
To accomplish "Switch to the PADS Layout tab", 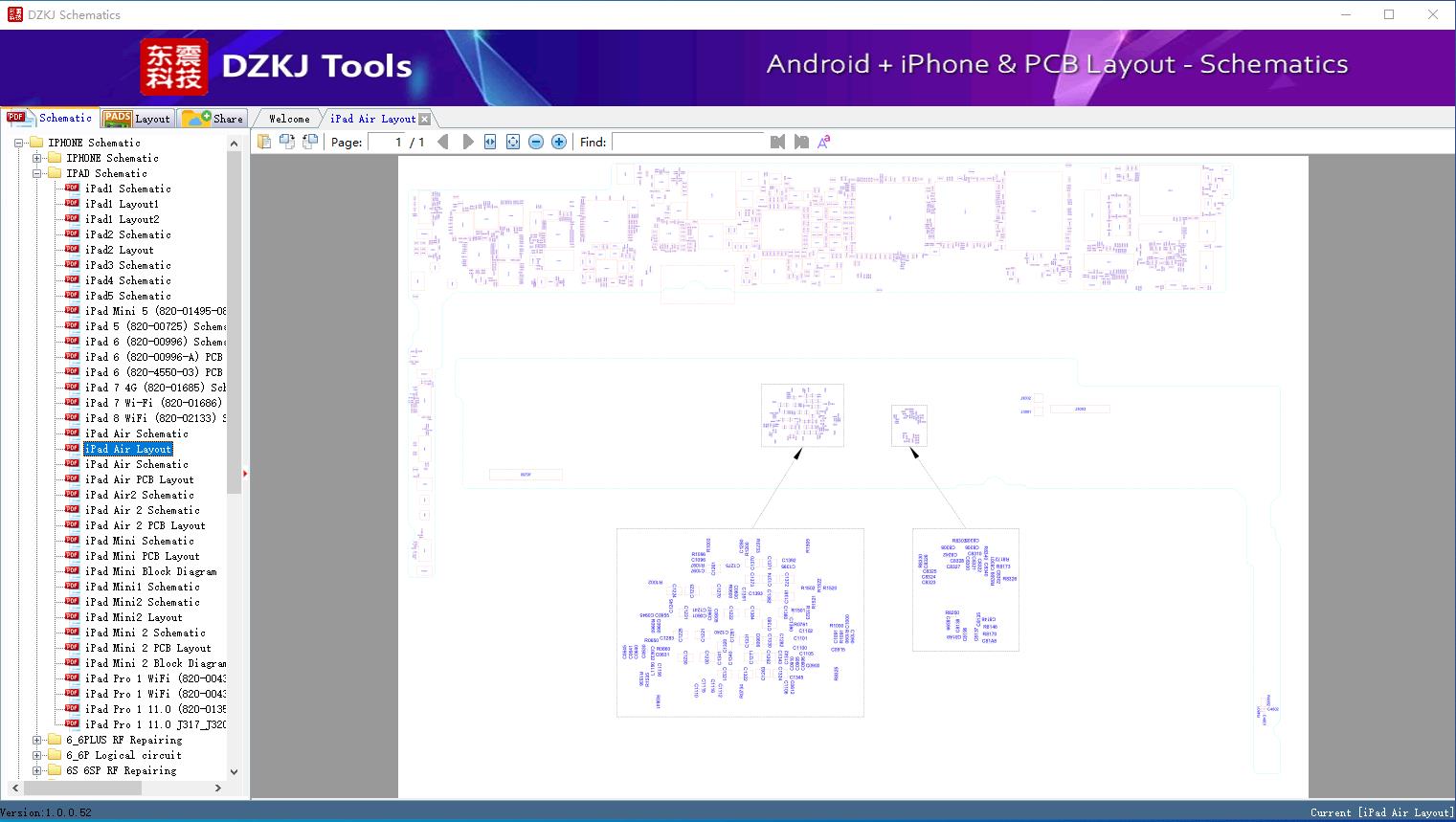I will coord(136,118).
